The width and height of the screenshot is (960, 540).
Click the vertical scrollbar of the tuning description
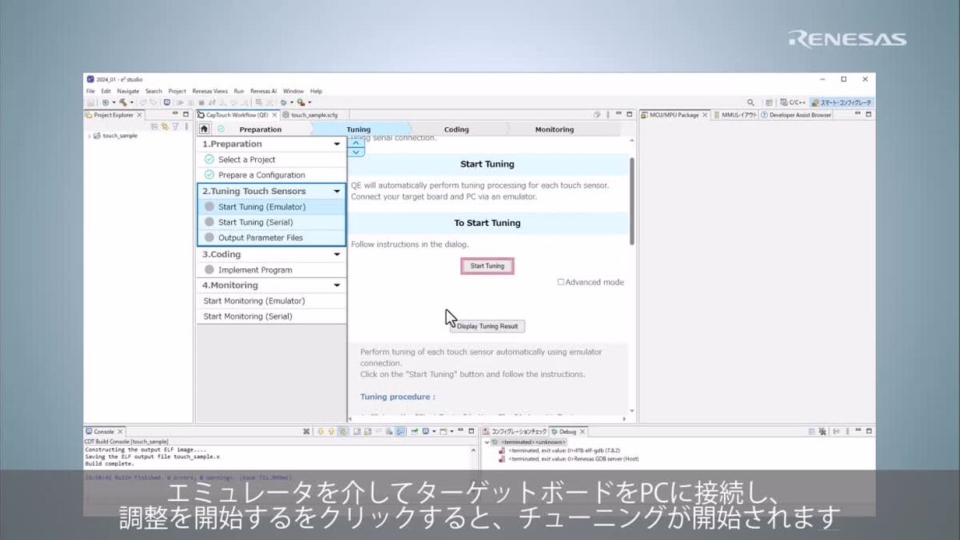pos(632,201)
